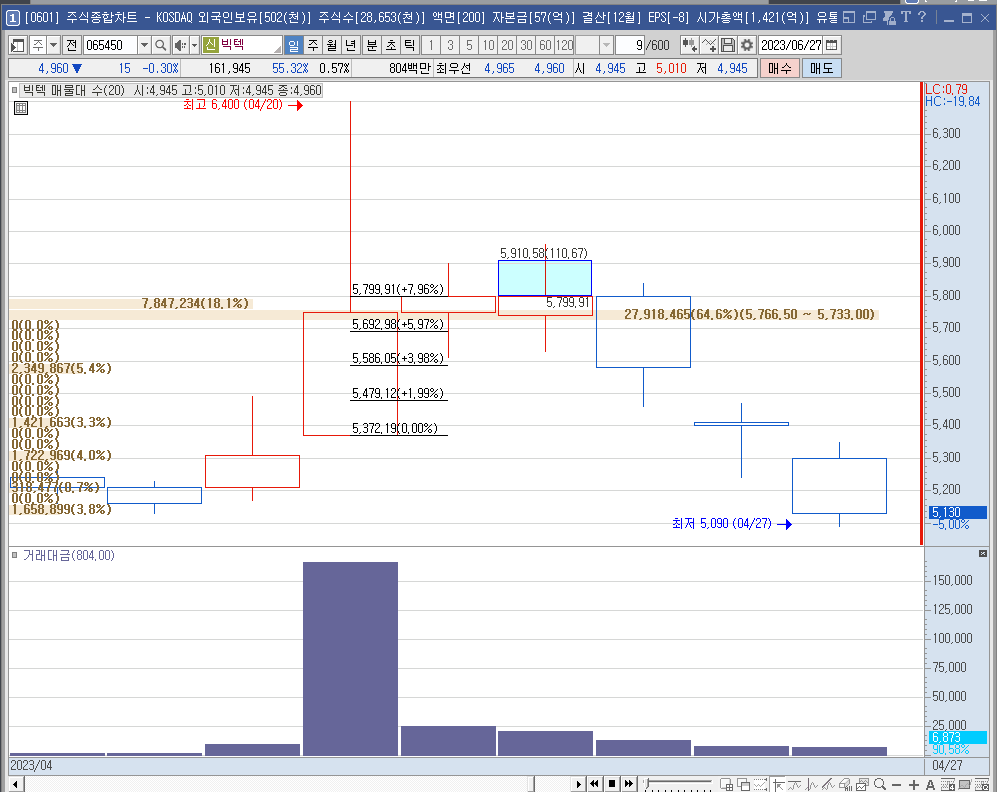Image resolution: width=997 pixels, height=792 pixels.
Task: Click the playback speed slider handle
Action: pos(645,782)
